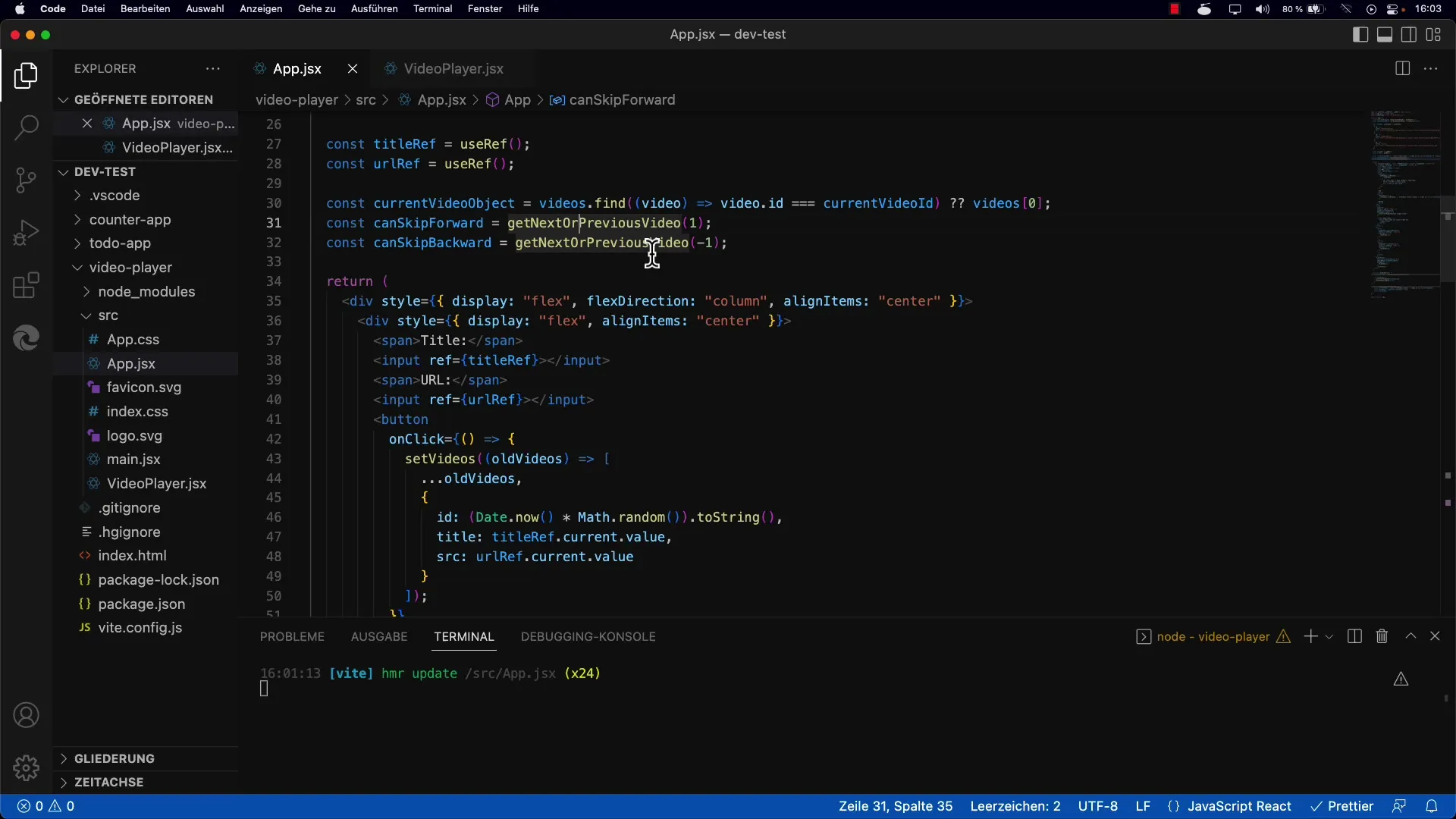Viewport: 1456px width, 819px height.
Task: Change UTF-8 file encoding
Action: 1098,806
